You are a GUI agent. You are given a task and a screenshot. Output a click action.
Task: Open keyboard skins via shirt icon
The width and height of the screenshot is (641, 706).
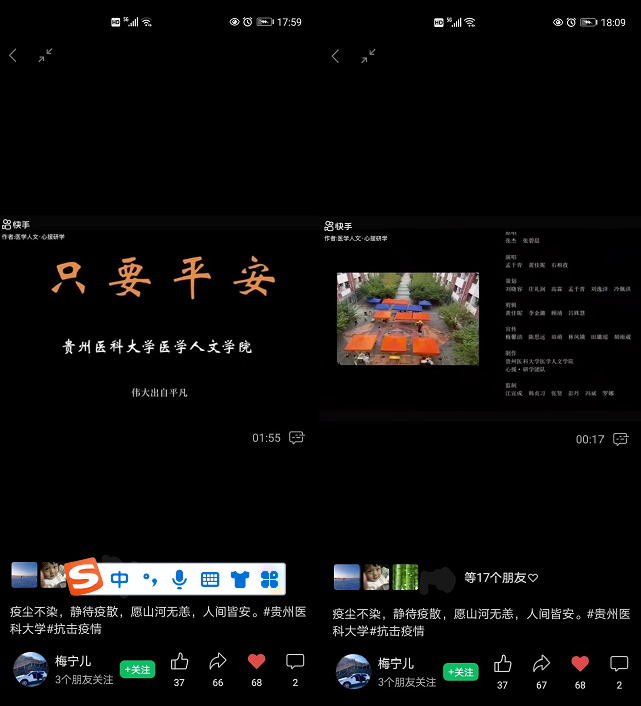coord(239,578)
